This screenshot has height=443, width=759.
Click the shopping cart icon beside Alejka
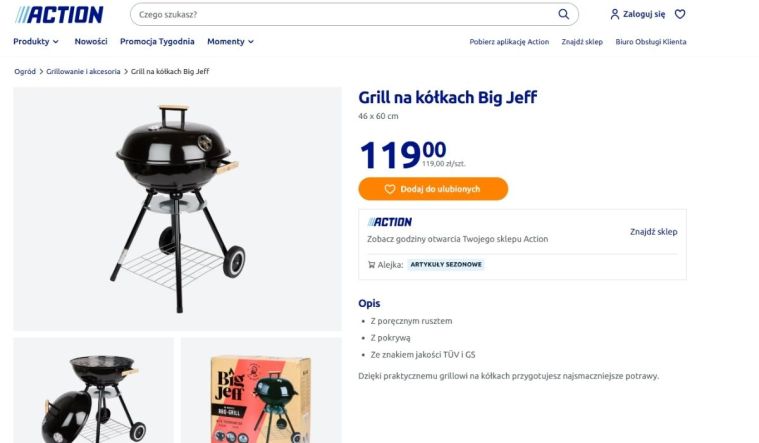click(x=371, y=265)
